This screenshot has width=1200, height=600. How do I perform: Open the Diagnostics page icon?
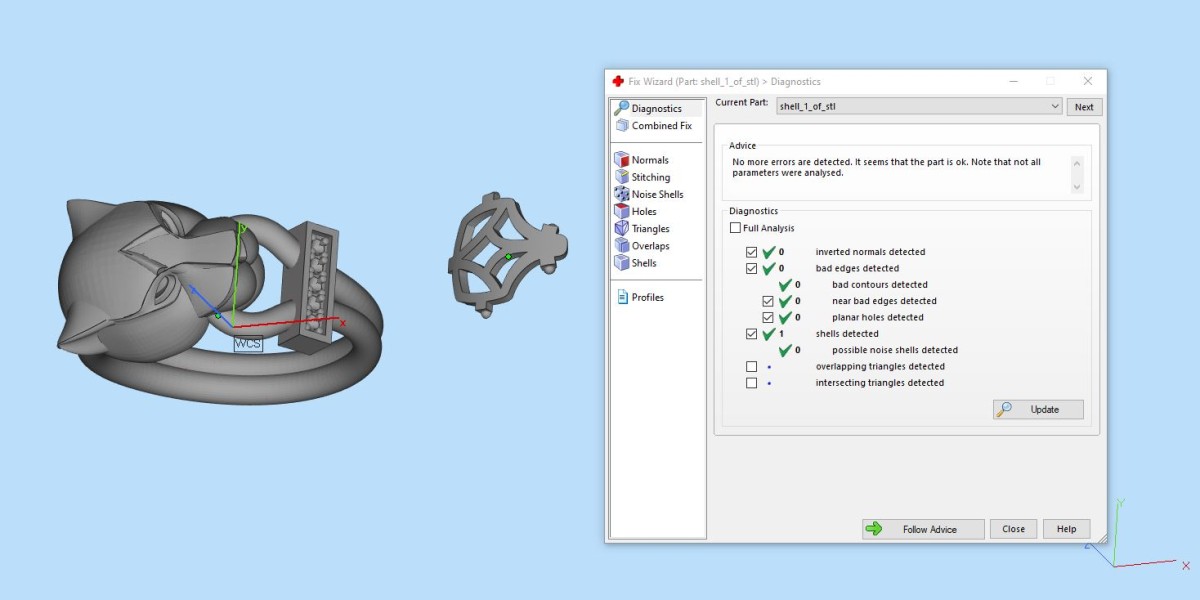(x=622, y=108)
